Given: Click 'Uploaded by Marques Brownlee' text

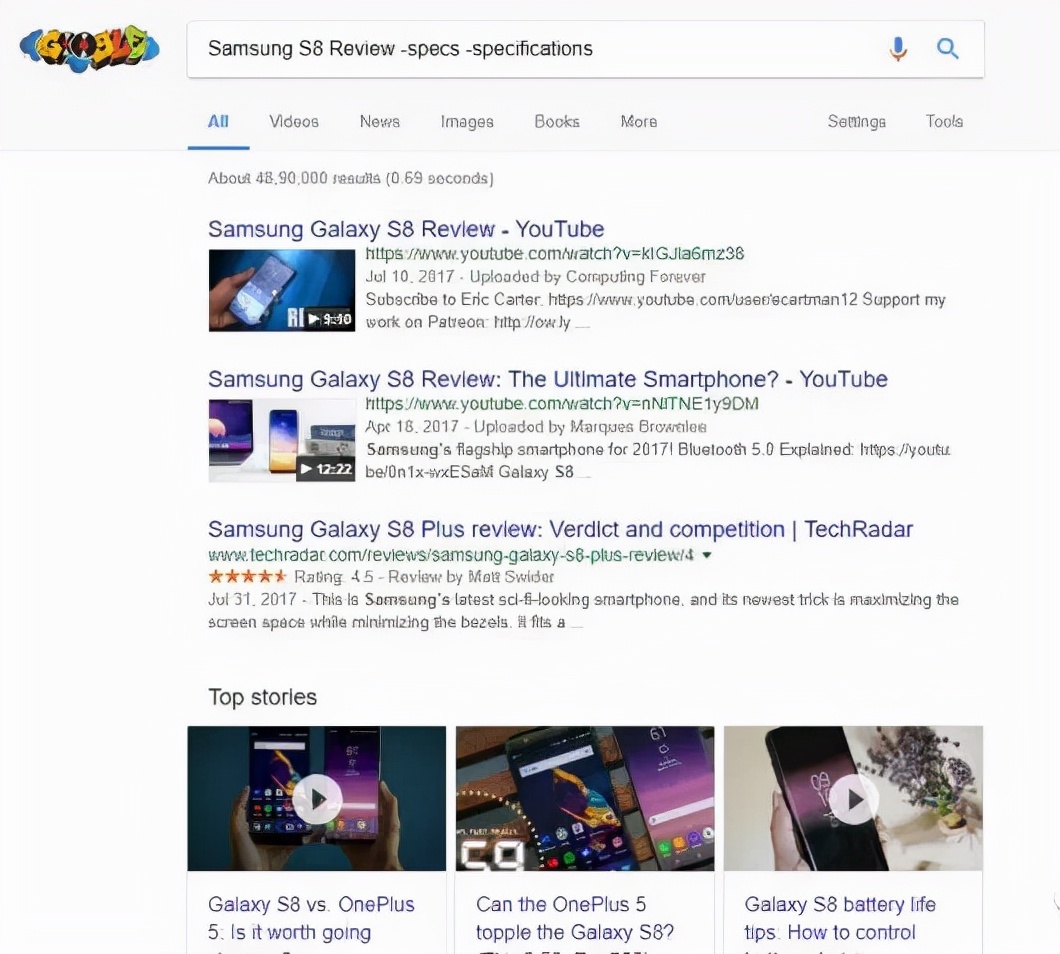Looking at the screenshot, I should (590, 427).
